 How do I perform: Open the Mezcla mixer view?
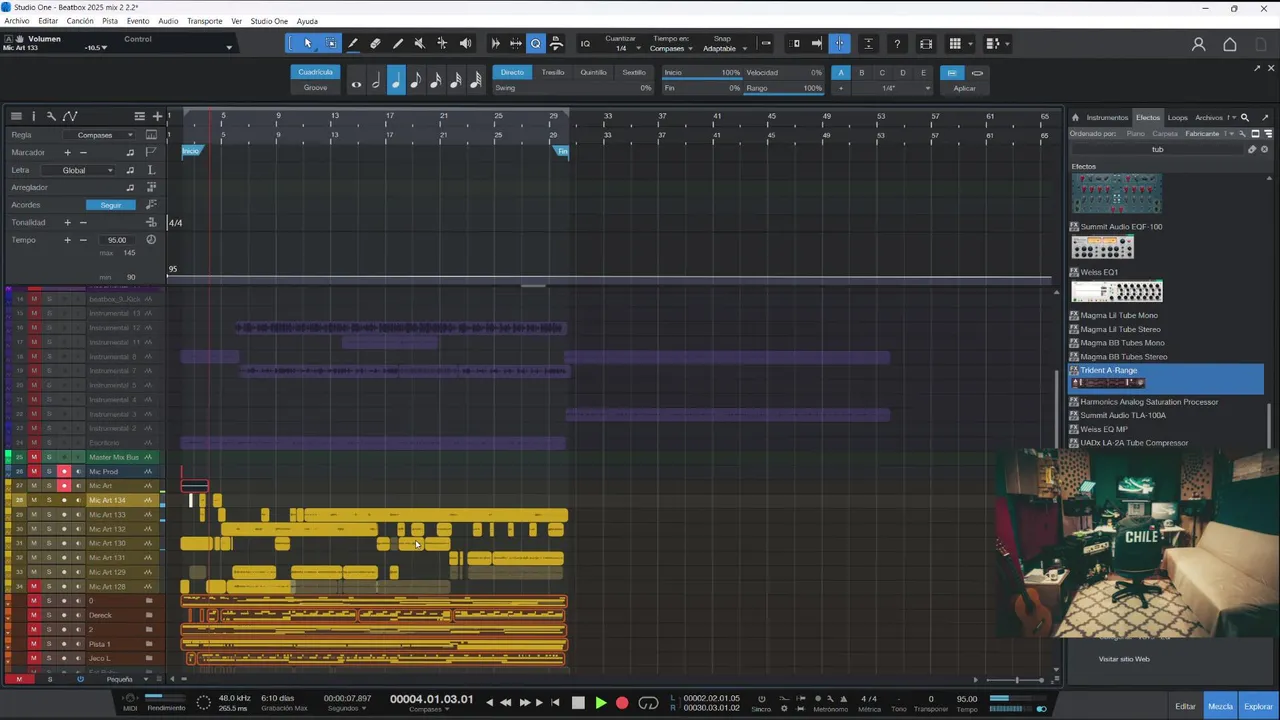click(1220, 706)
